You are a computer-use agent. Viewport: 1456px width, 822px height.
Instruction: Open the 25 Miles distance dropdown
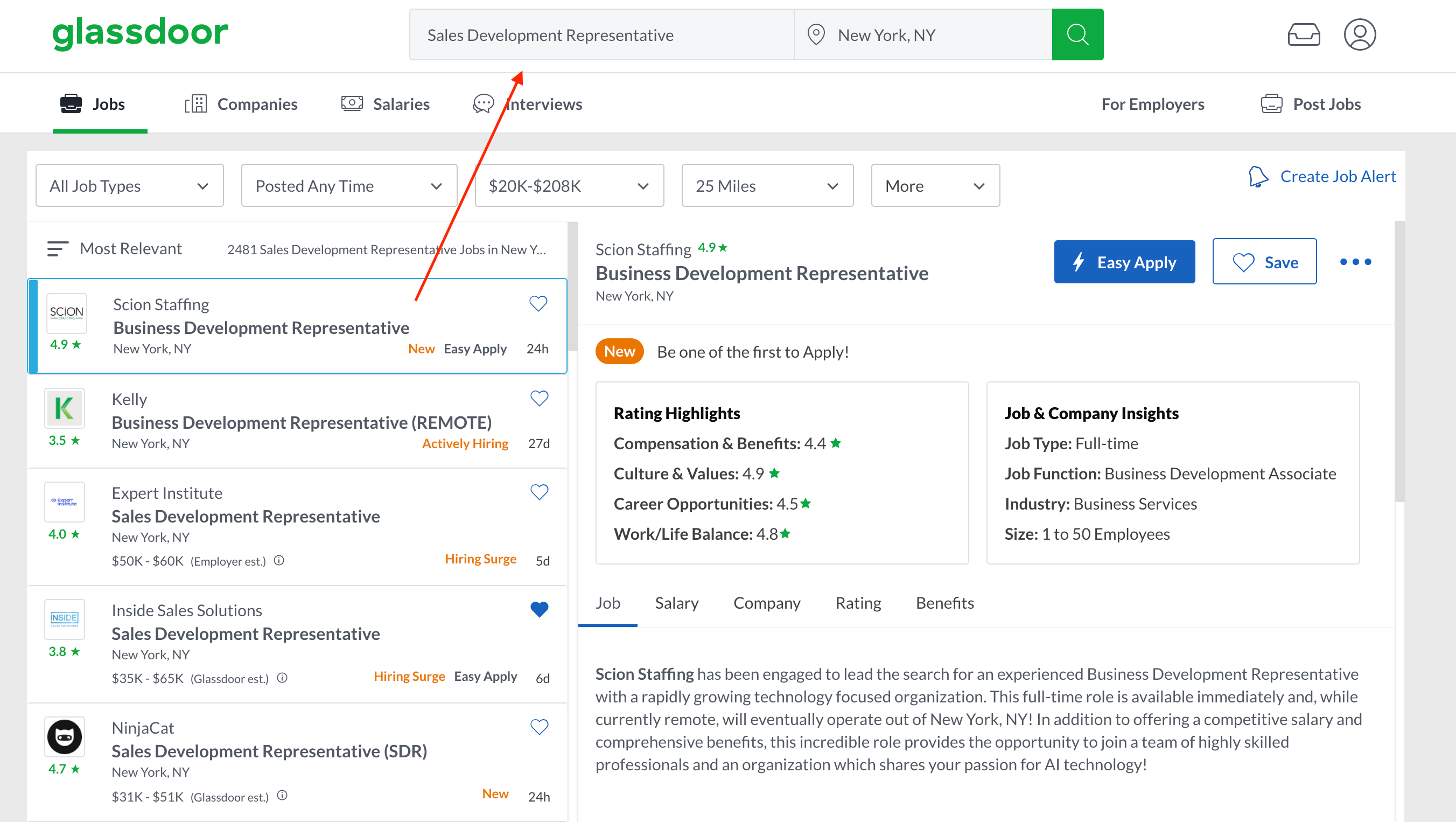click(x=767, y=185)
